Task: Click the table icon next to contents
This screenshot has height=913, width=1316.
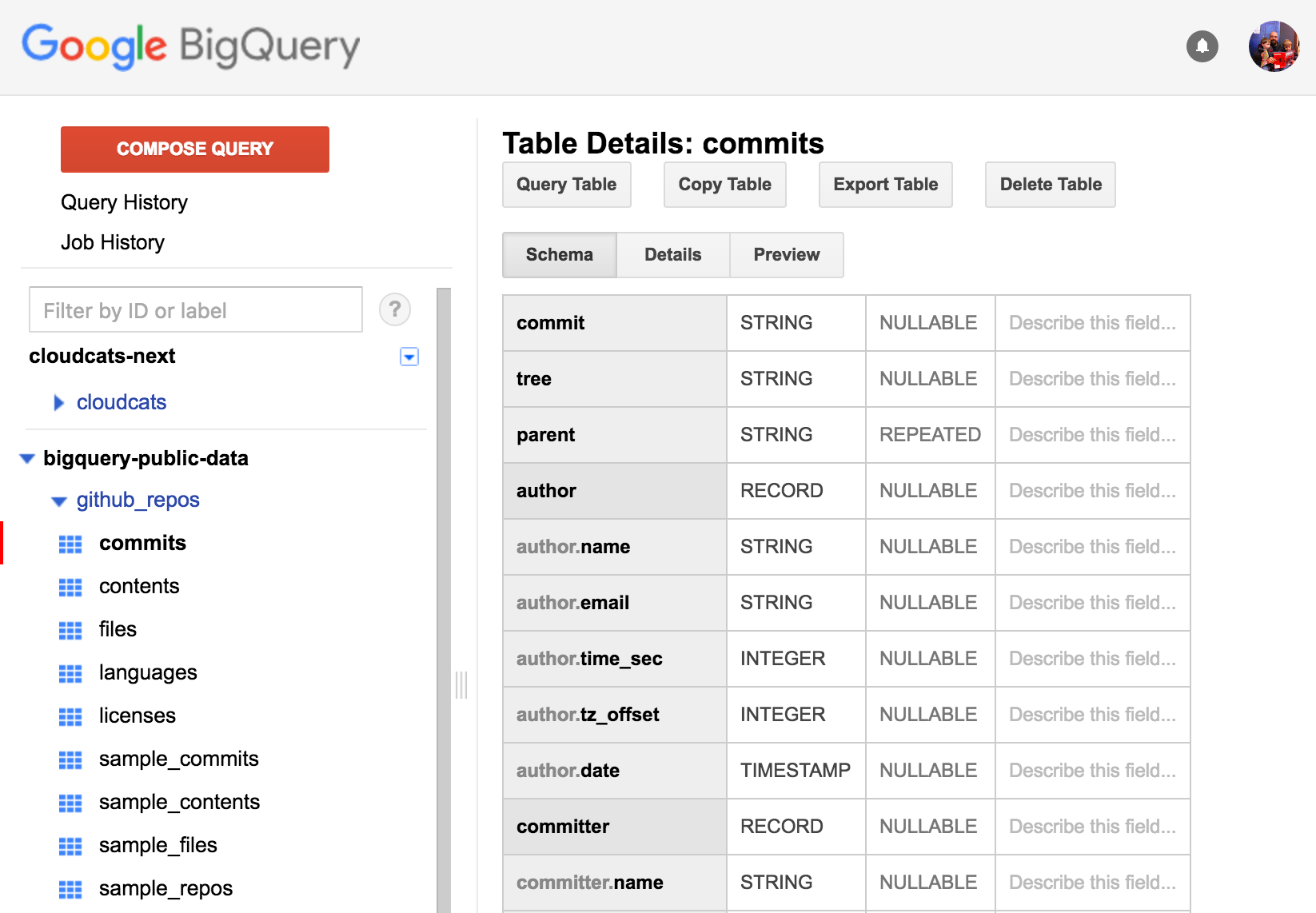Action: pos(70,588)
